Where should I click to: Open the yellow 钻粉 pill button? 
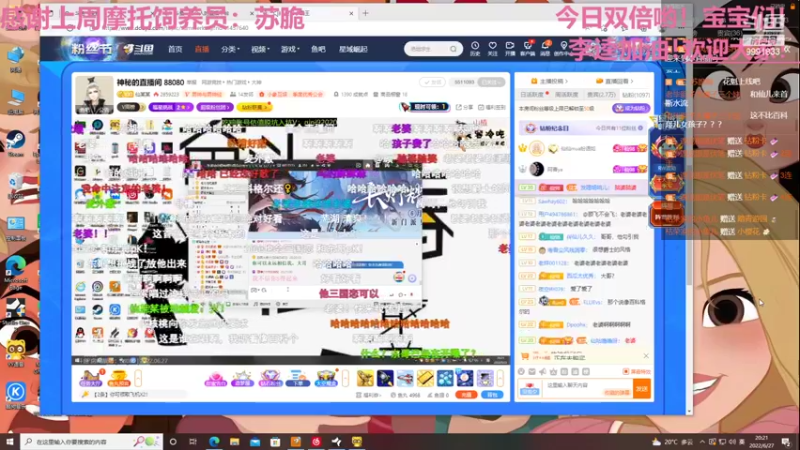254,107
